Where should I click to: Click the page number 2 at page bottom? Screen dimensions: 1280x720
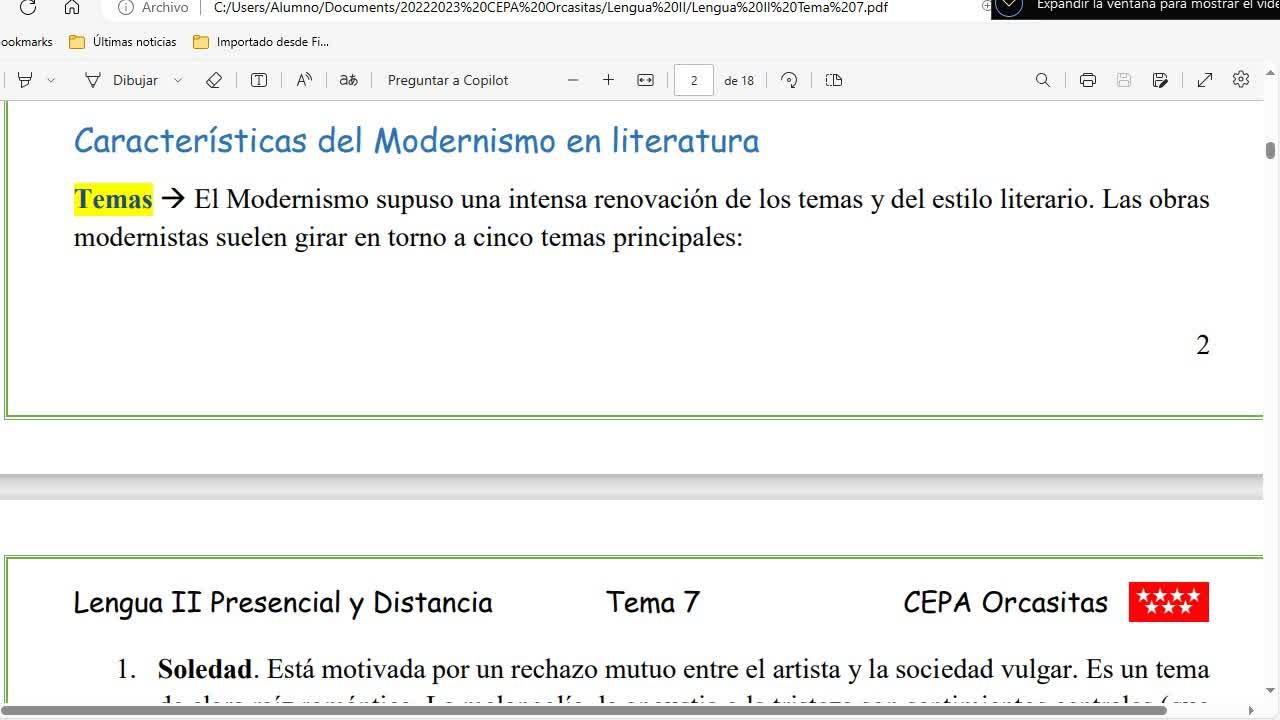pyautogui.click(x=1203, y=345)
